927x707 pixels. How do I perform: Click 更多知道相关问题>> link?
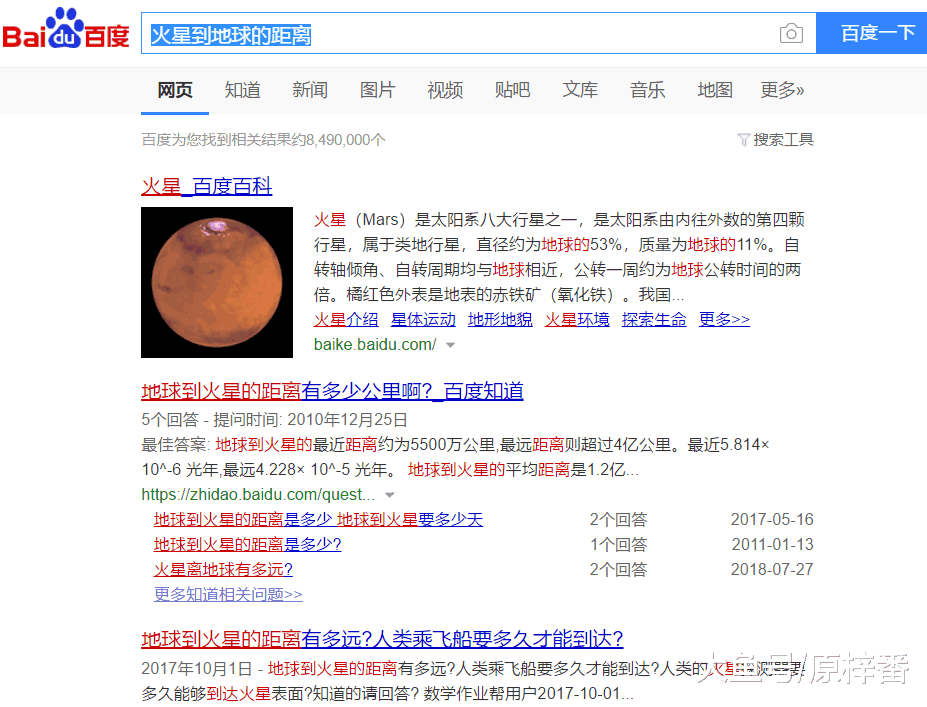(228, 594)
